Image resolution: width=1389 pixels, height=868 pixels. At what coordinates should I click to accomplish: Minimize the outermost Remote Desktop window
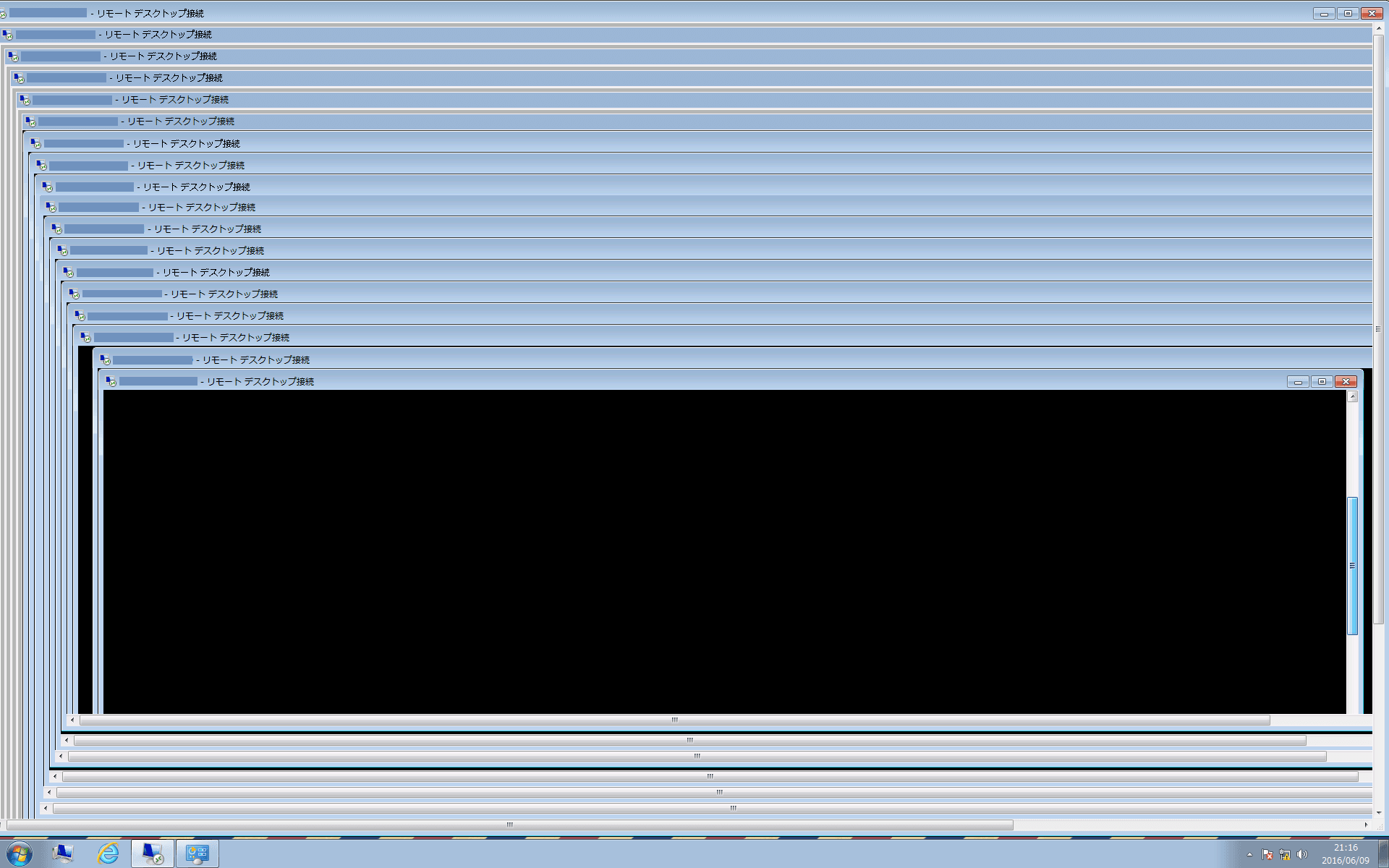(1324, 13)
